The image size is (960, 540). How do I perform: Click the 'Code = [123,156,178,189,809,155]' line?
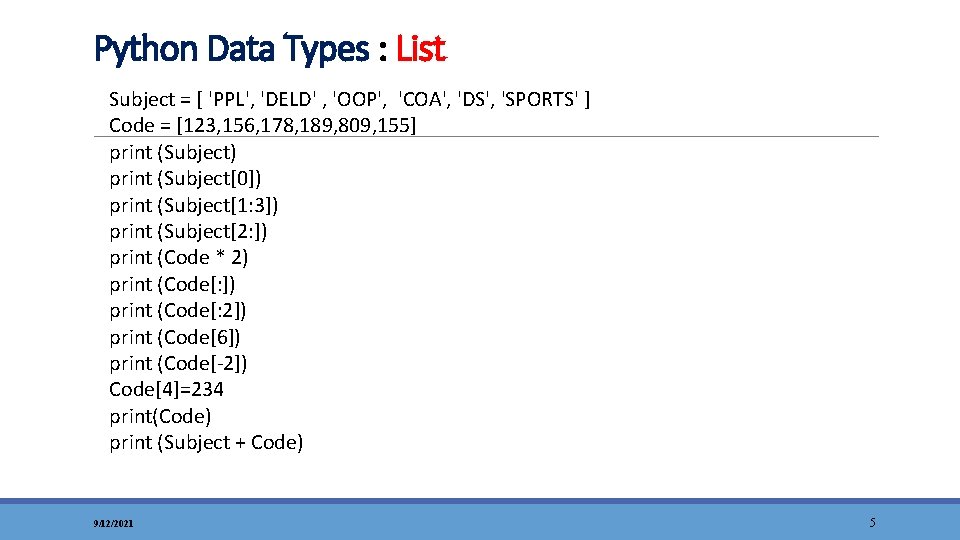262,125
